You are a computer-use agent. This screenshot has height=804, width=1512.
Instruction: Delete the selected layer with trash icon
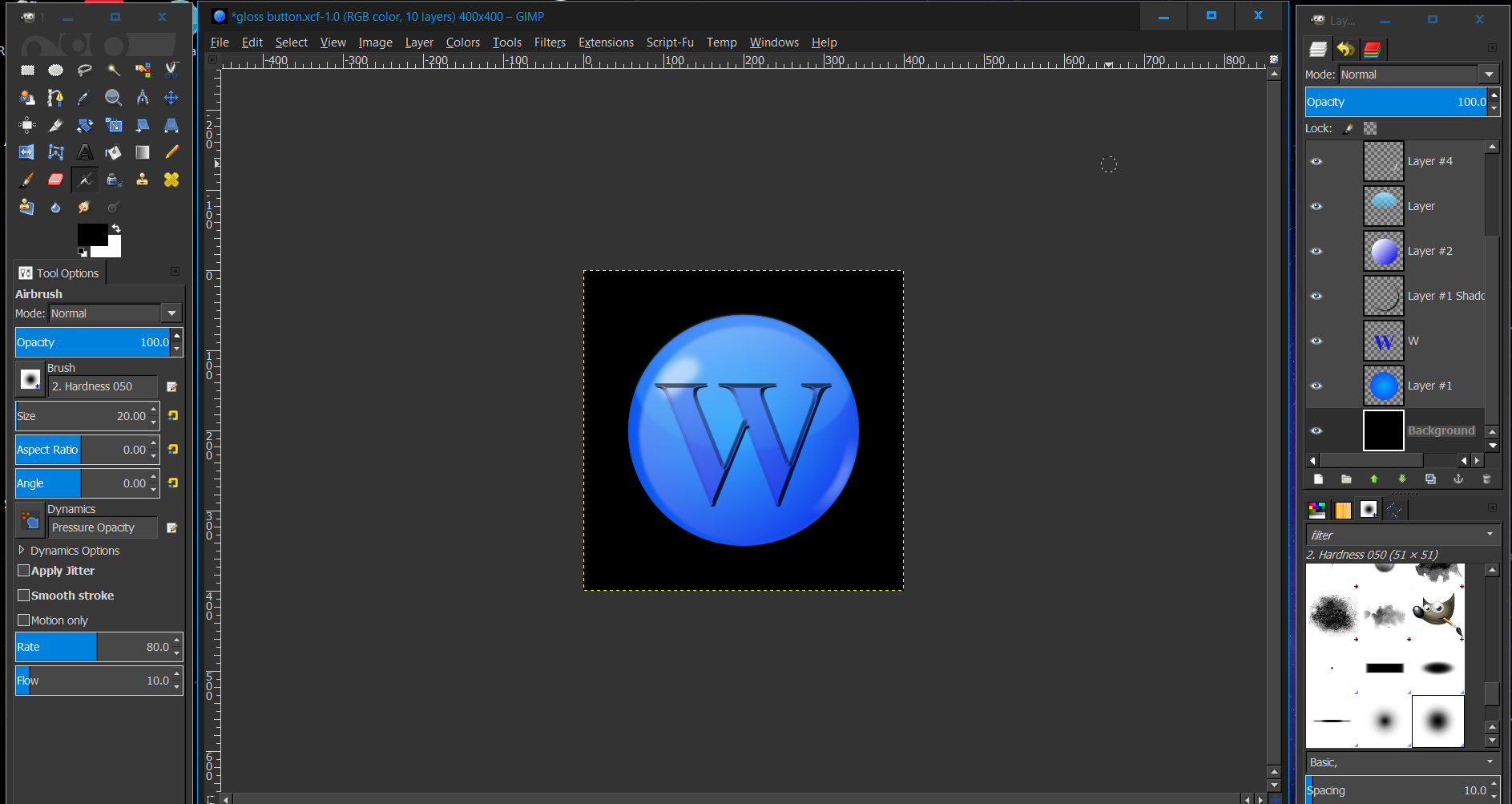pyautogui.click(x=1486, y=479)
